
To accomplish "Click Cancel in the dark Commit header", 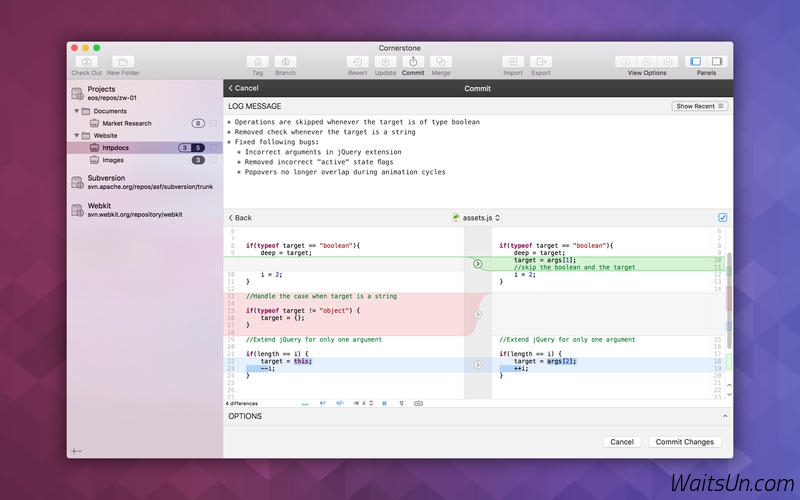I will pyautogui.click(x=243, y=88).
